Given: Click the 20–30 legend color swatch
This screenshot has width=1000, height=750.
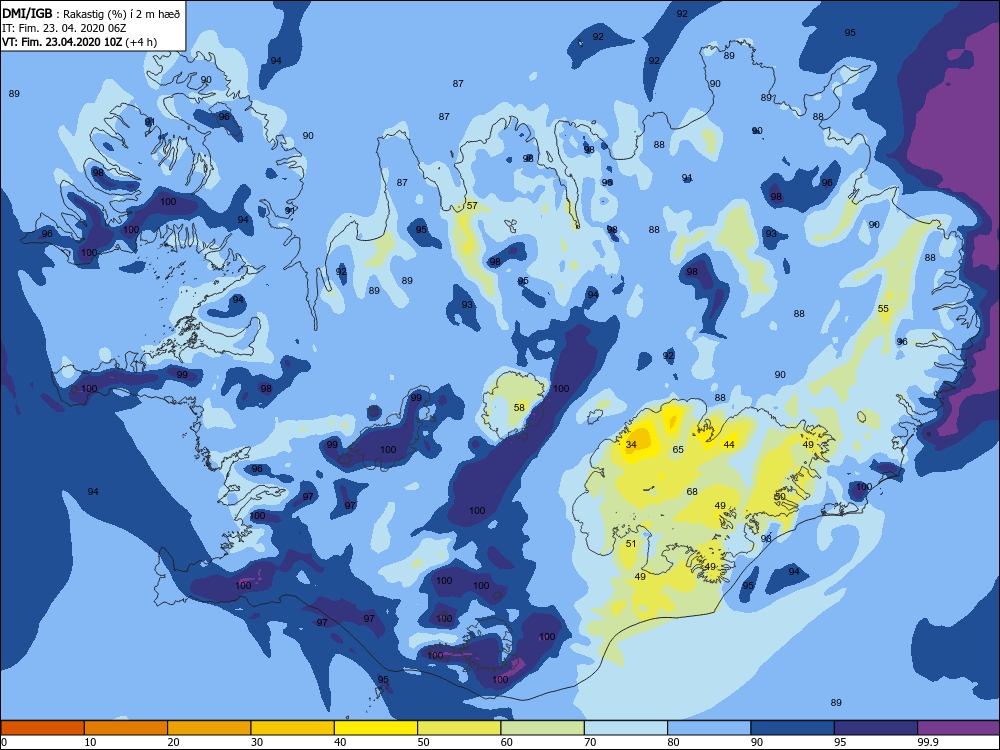Looking at the screenshot, I should point(209,728).
